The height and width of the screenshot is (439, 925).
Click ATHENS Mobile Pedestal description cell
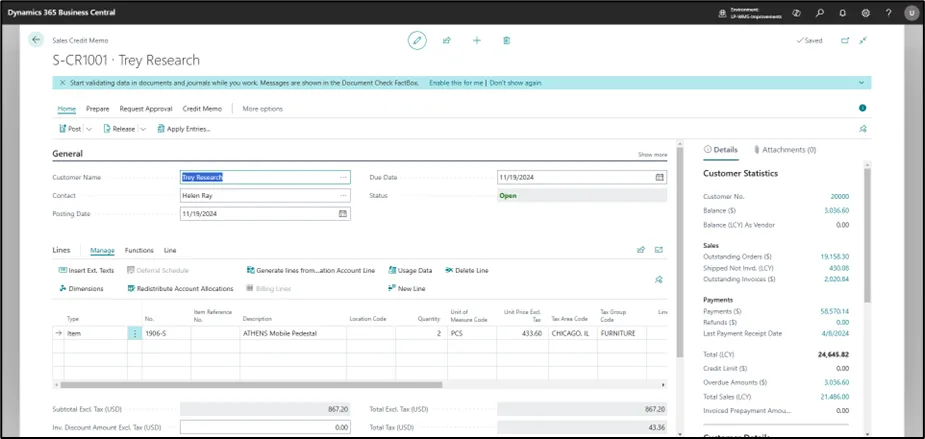pos(293,333)
